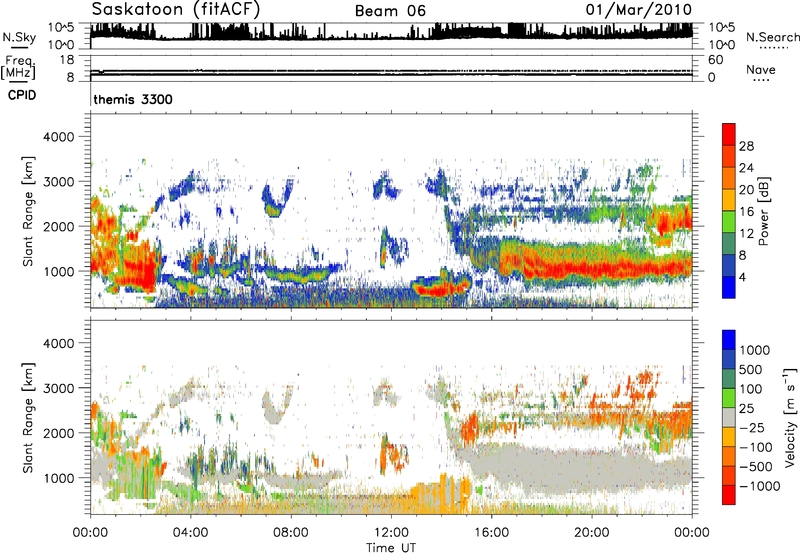800x554 pixels.
Task: Select the -100 velocity color bar label
Action: 756,447
